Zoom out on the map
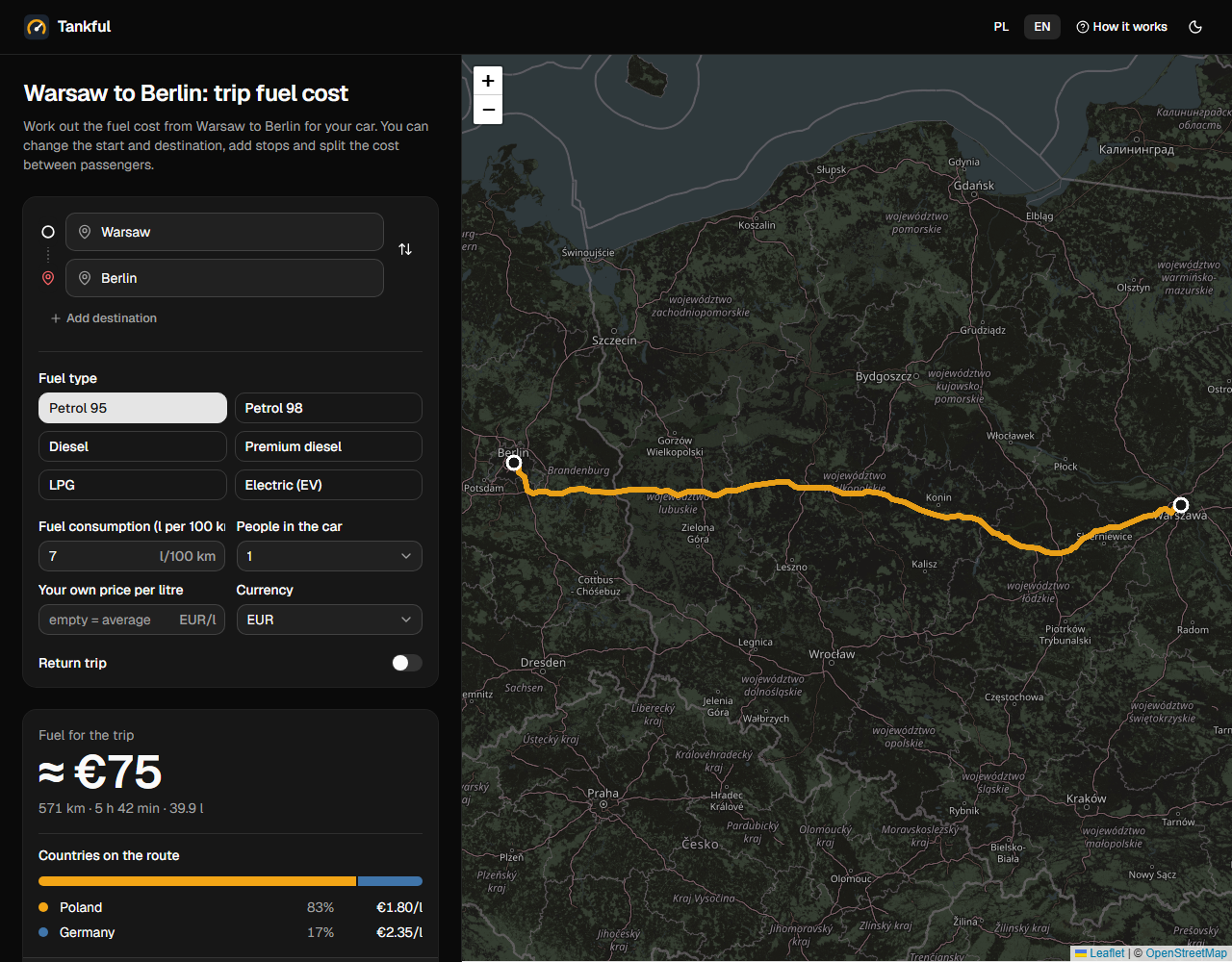1232x962 pixels. (x=488, y=110)
